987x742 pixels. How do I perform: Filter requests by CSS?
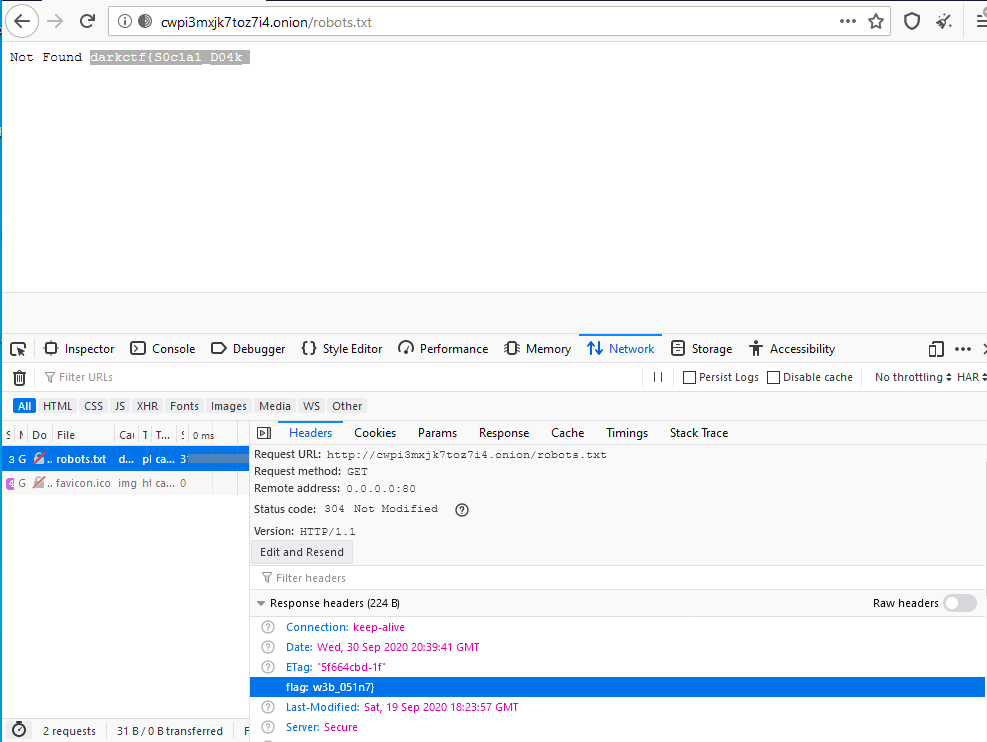click(93, 406)
